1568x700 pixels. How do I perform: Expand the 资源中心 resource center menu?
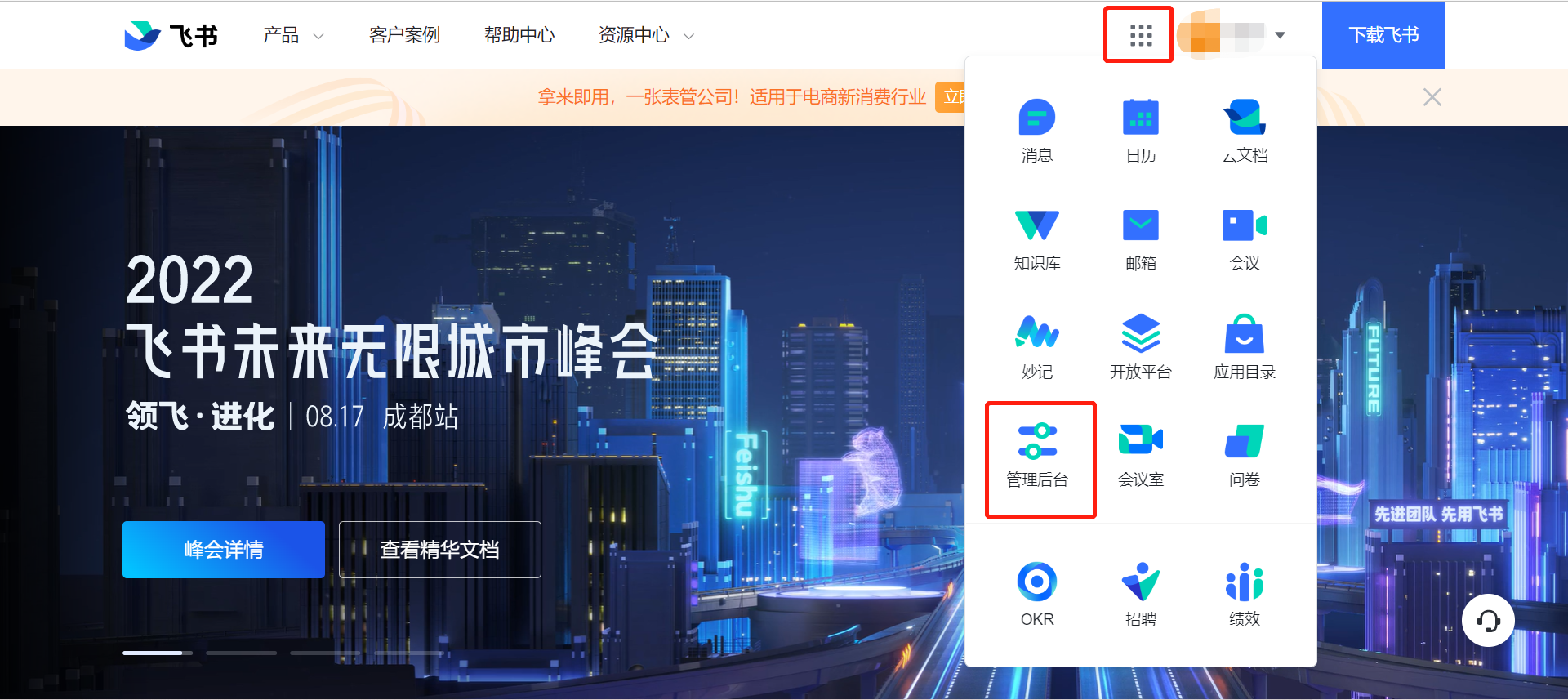(645, 35)
